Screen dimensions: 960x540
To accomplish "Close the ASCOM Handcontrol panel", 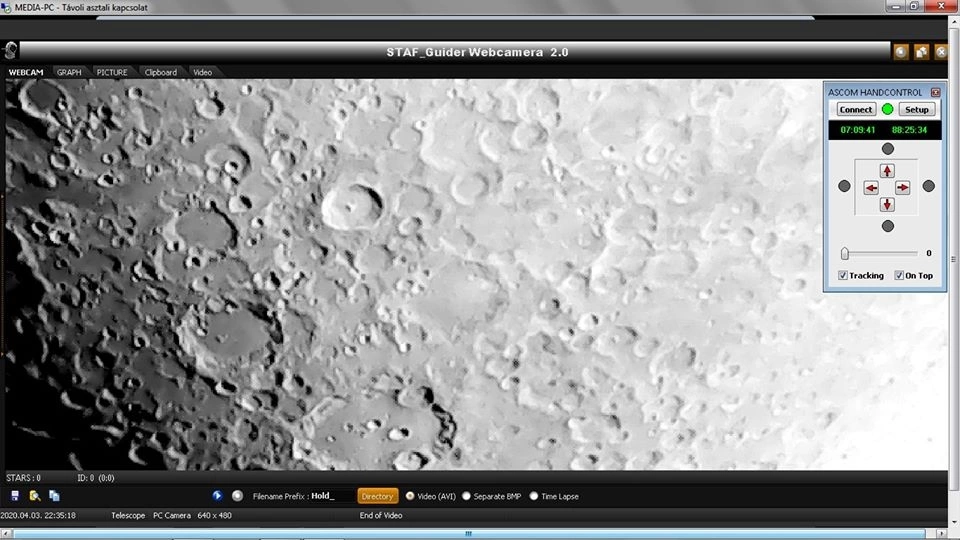I will pos(935,92).
